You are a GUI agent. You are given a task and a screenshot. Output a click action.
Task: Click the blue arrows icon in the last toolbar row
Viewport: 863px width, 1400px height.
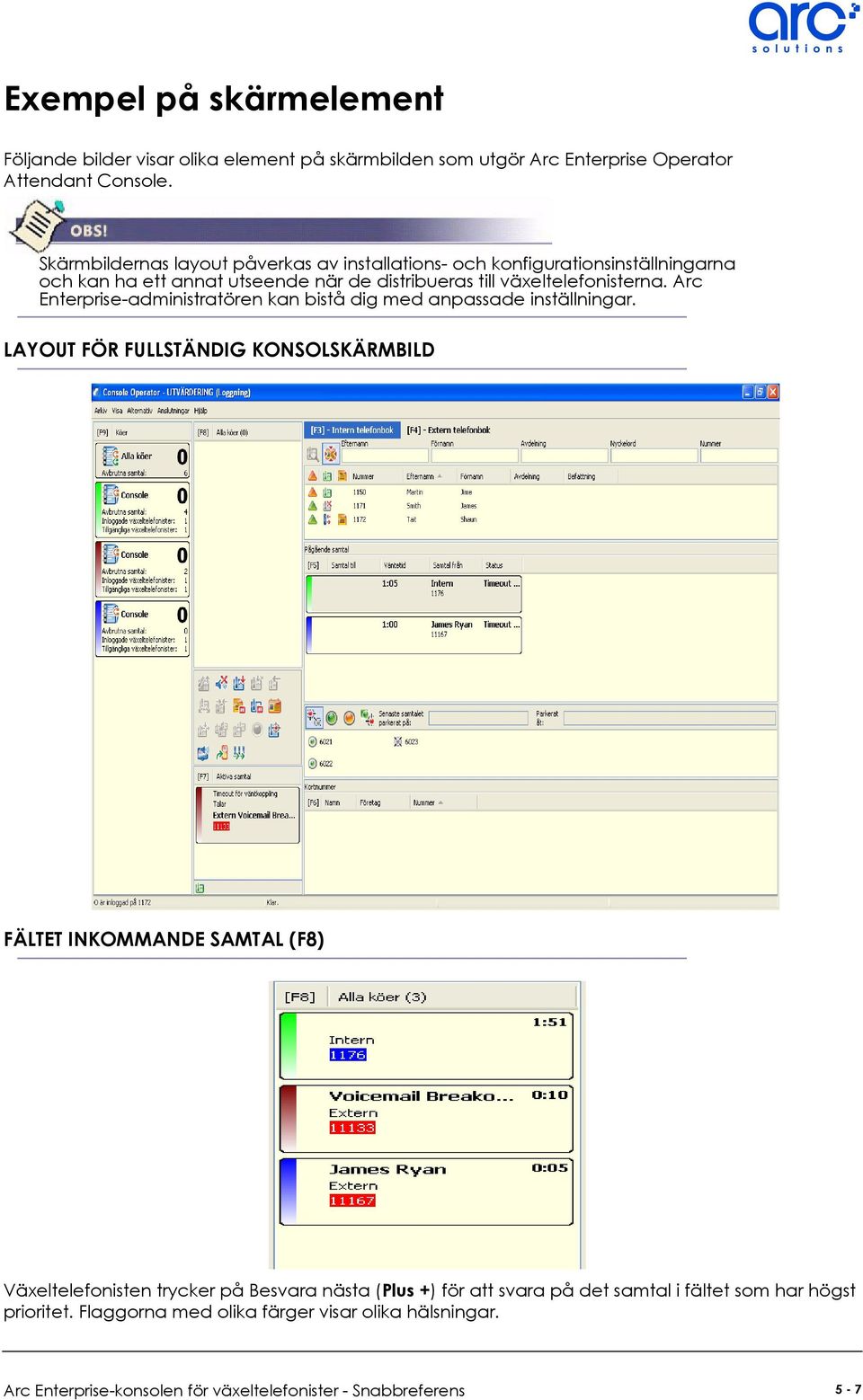239,753
